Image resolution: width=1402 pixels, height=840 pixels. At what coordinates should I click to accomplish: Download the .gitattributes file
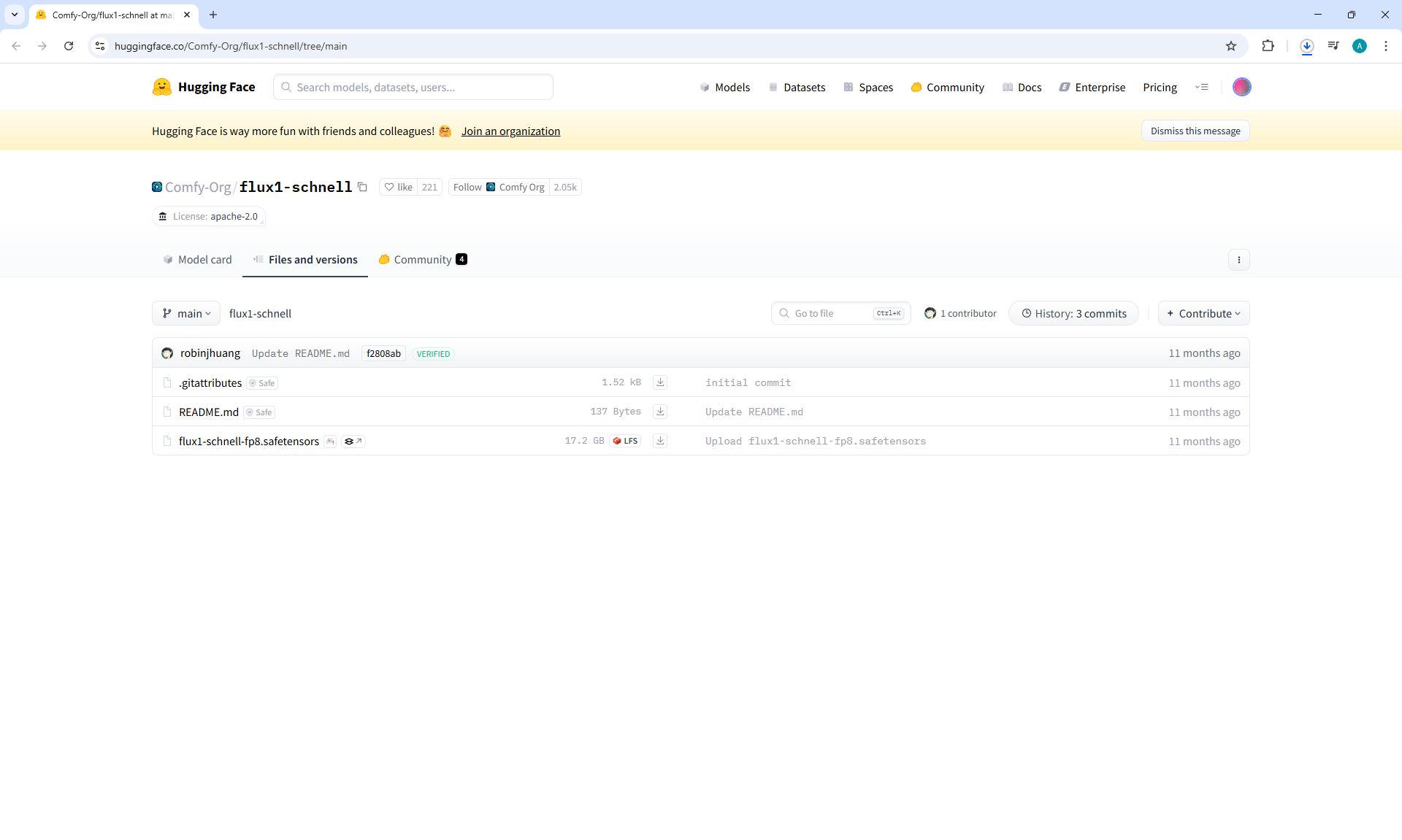[660, 382]
